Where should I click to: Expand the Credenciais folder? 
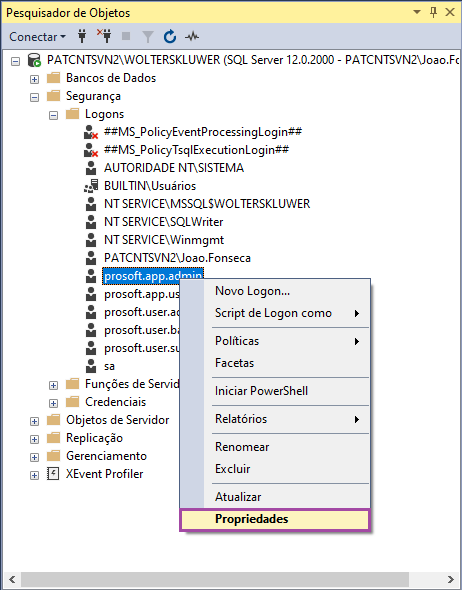(x=53, y=403)
